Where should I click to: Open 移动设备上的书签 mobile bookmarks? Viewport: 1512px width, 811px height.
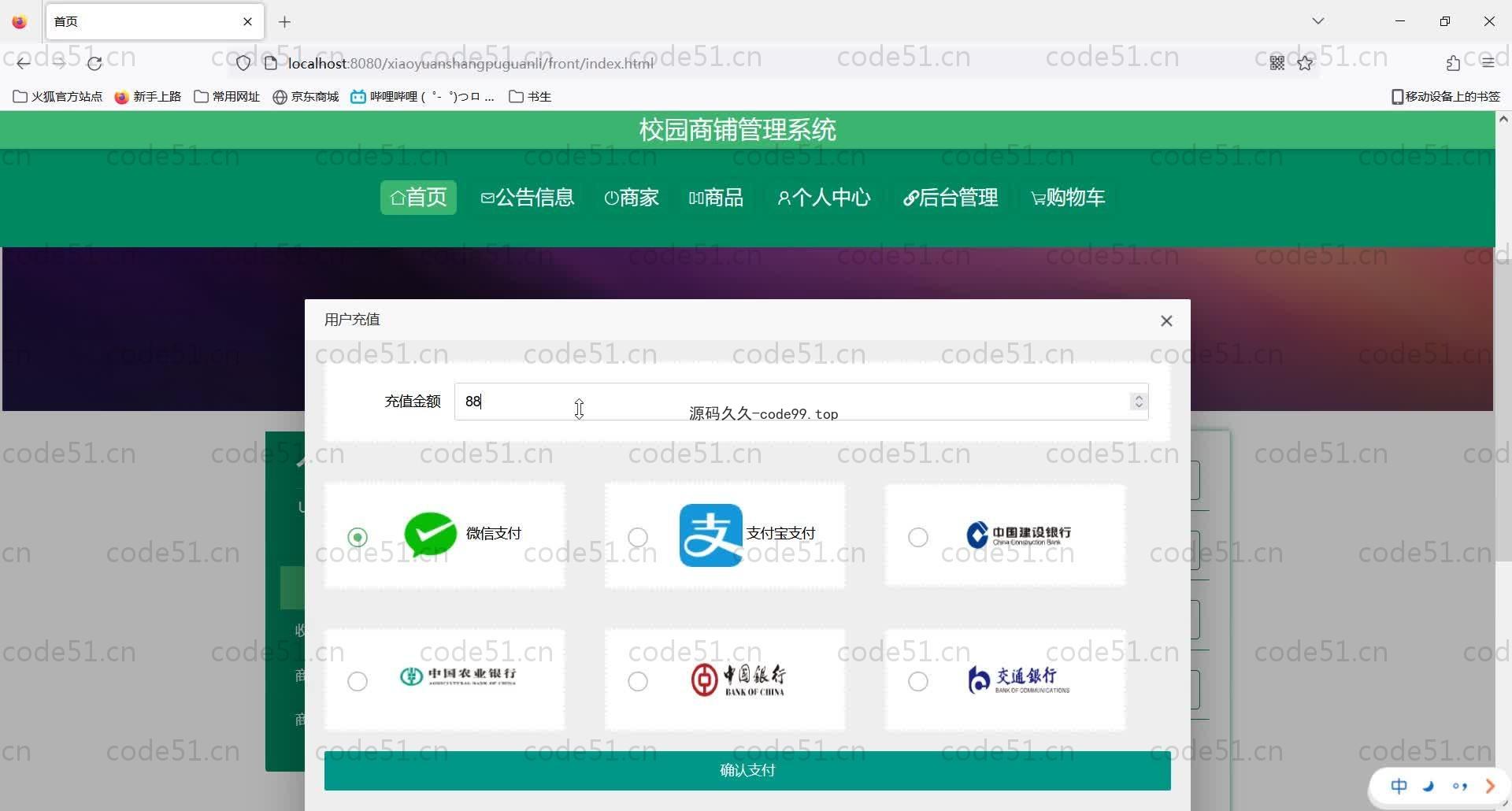tap(1446, 97)
